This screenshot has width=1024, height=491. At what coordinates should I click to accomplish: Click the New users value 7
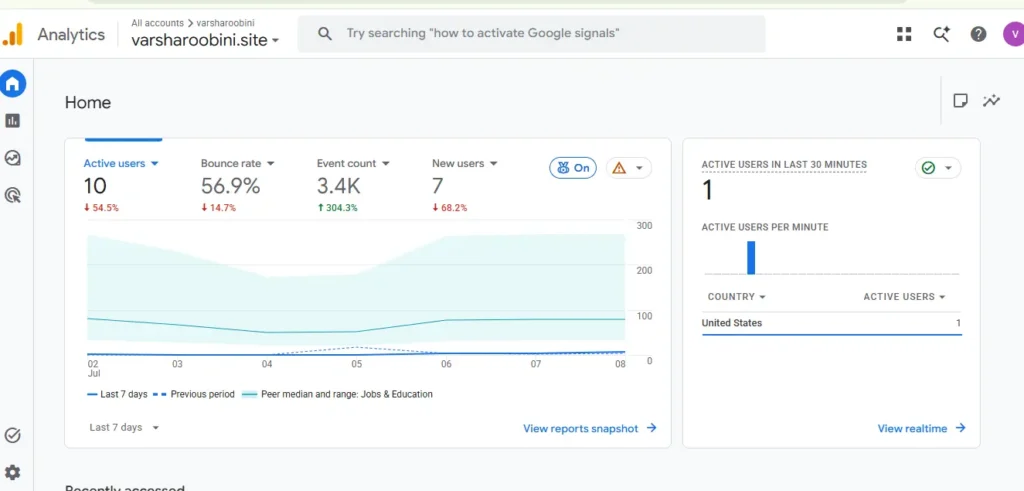pos(438,187)
